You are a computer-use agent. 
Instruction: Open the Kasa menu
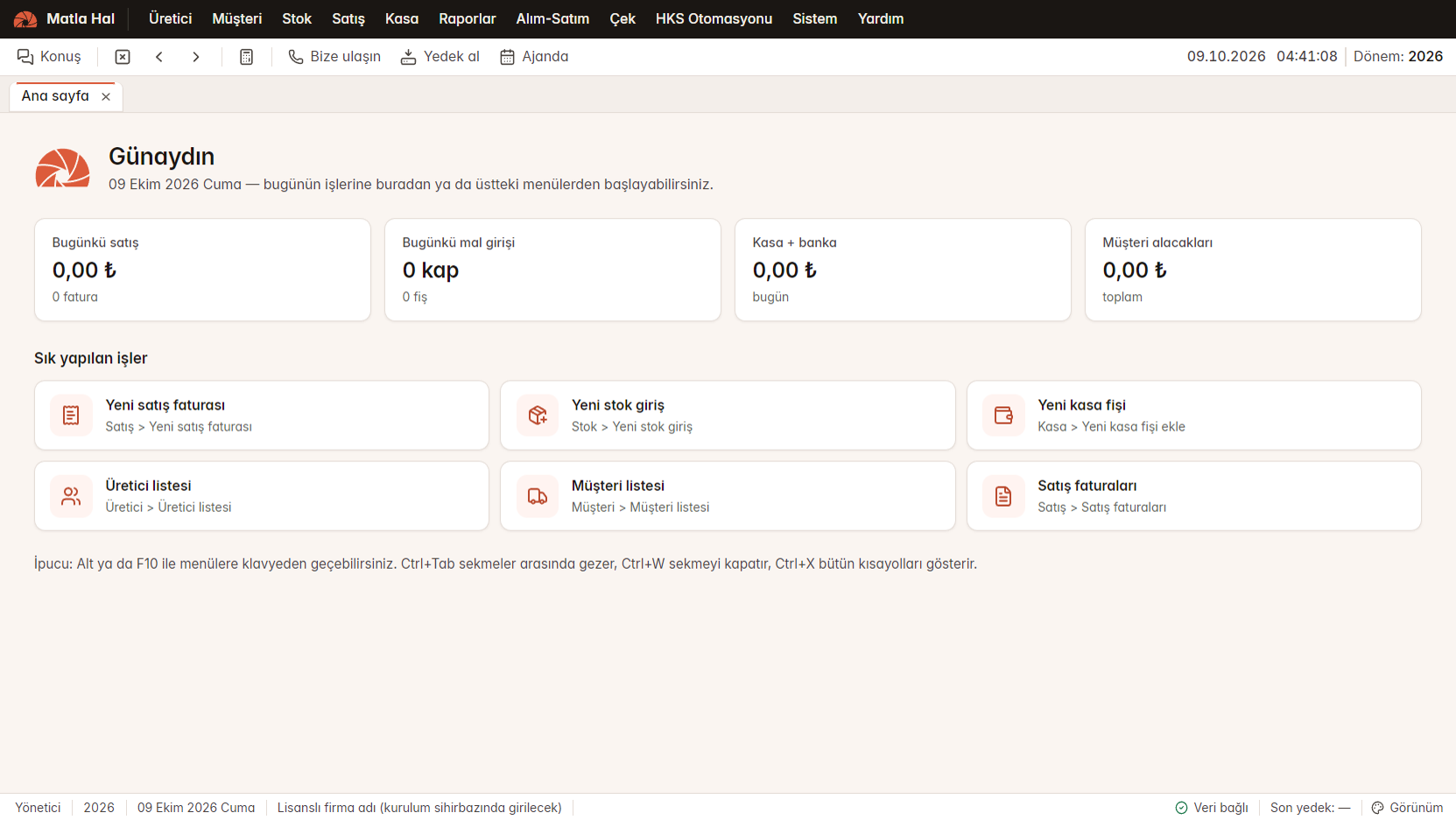(402, 18)
